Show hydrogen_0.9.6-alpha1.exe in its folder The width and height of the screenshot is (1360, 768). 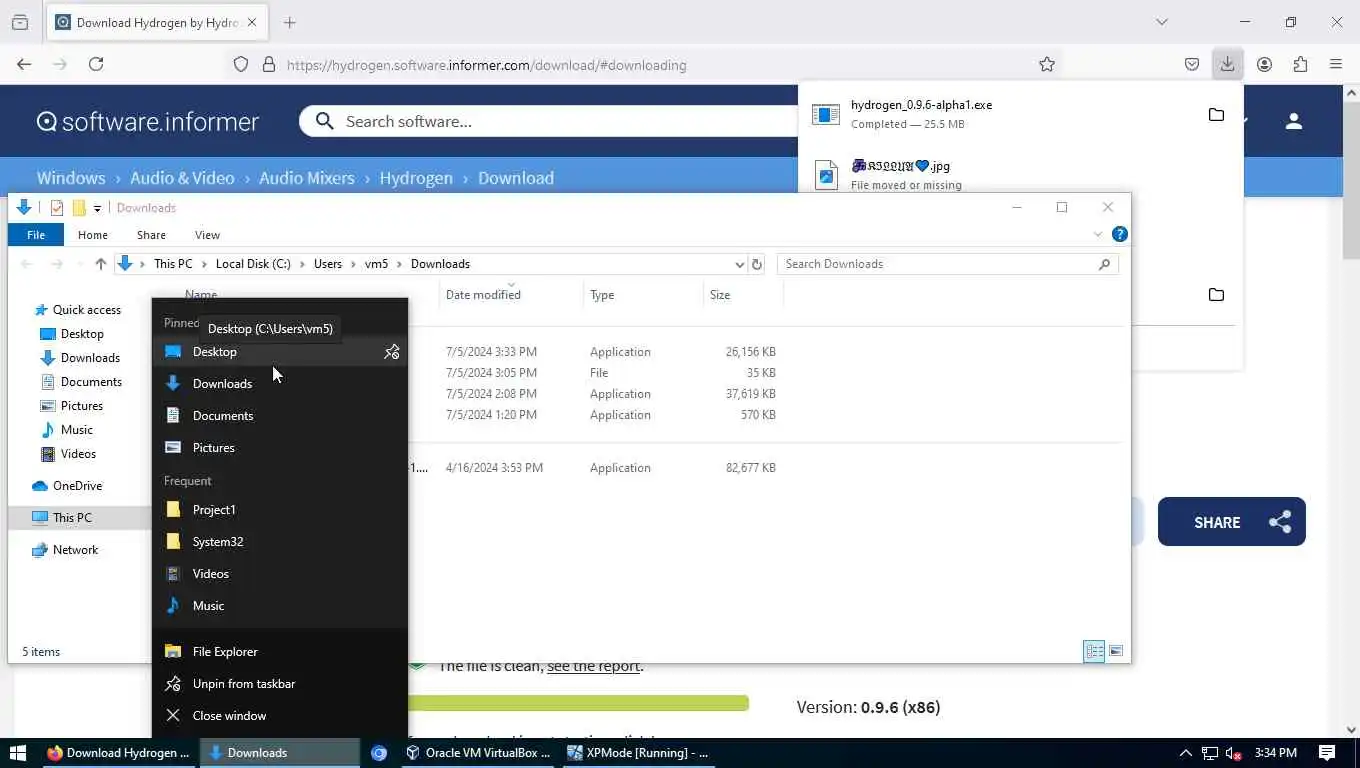[1216, 115]
